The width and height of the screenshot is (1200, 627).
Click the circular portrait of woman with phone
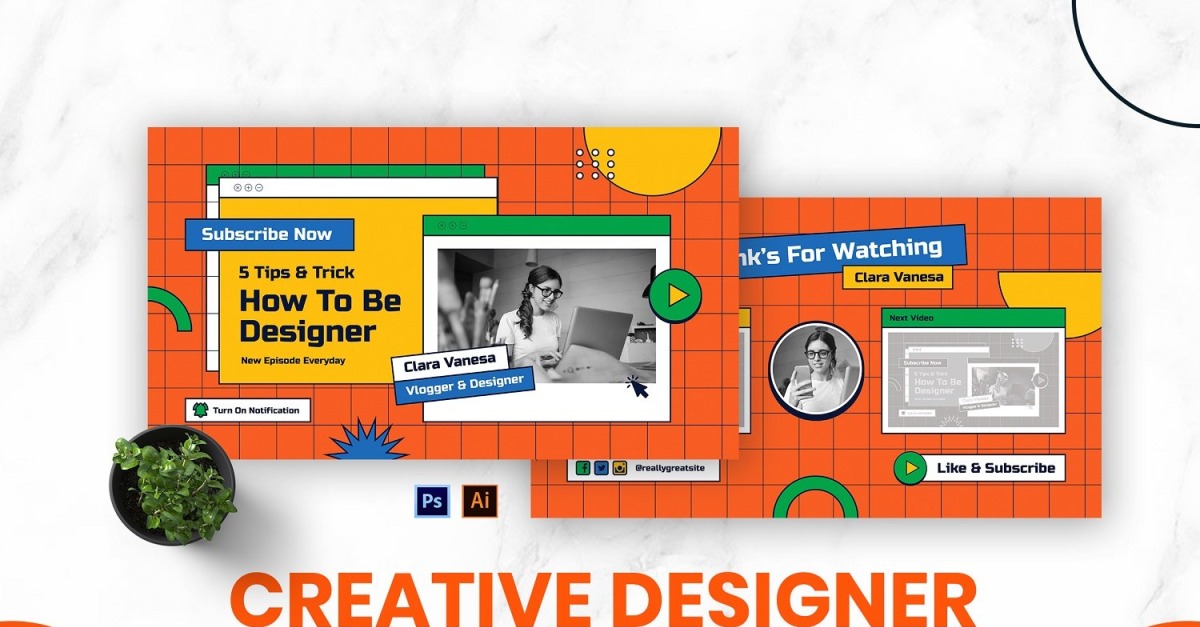tap(816, 368)
